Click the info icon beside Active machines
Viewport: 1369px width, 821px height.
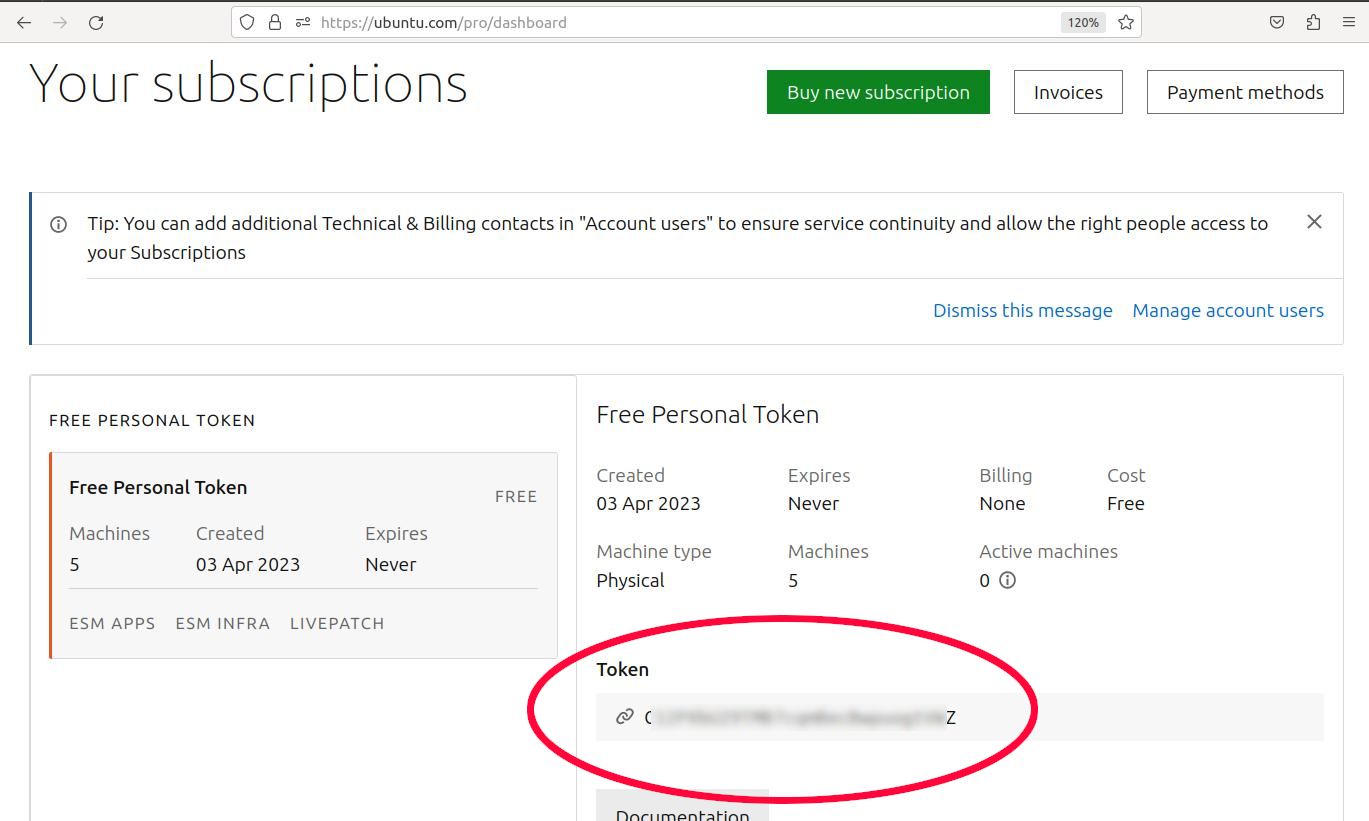(x=1008, y=580)
